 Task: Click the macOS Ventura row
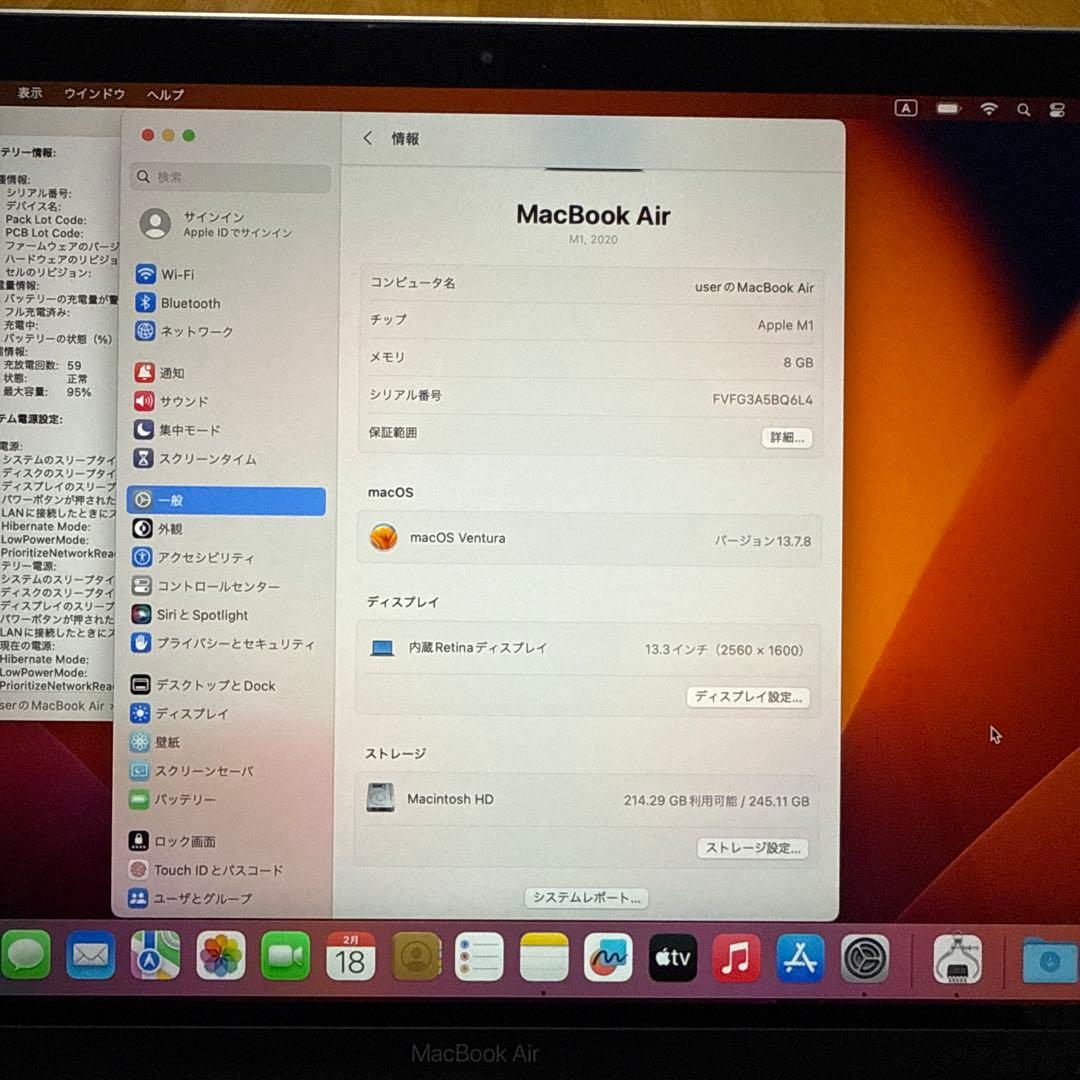click(590, 539)
